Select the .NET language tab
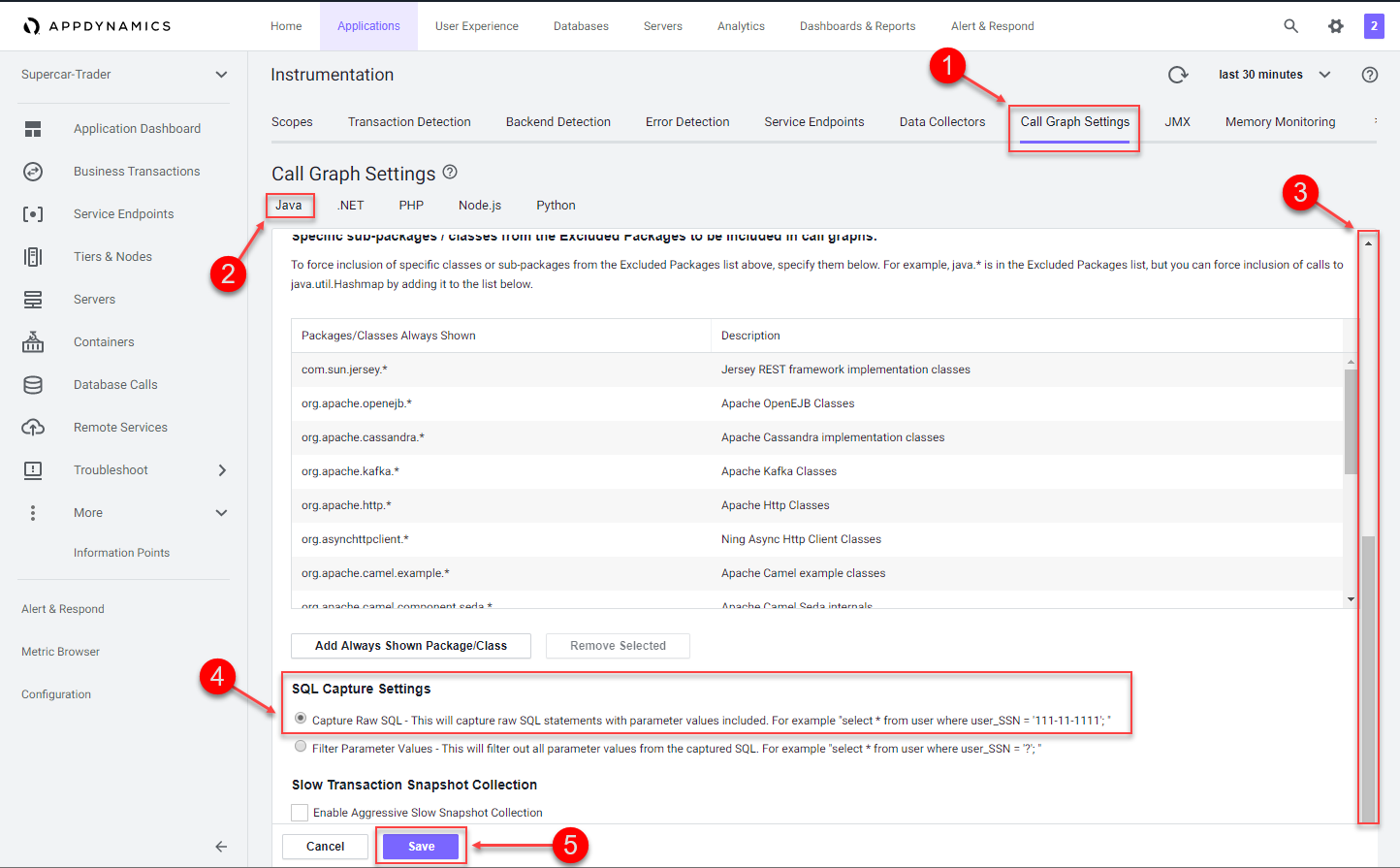1400x868 pixels. point(351,206)
